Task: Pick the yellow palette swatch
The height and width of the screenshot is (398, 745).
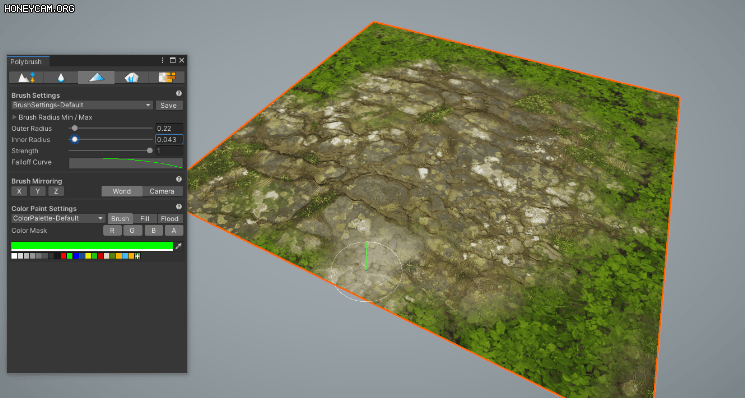Action: pyautogui.click(x=88, y=256)
